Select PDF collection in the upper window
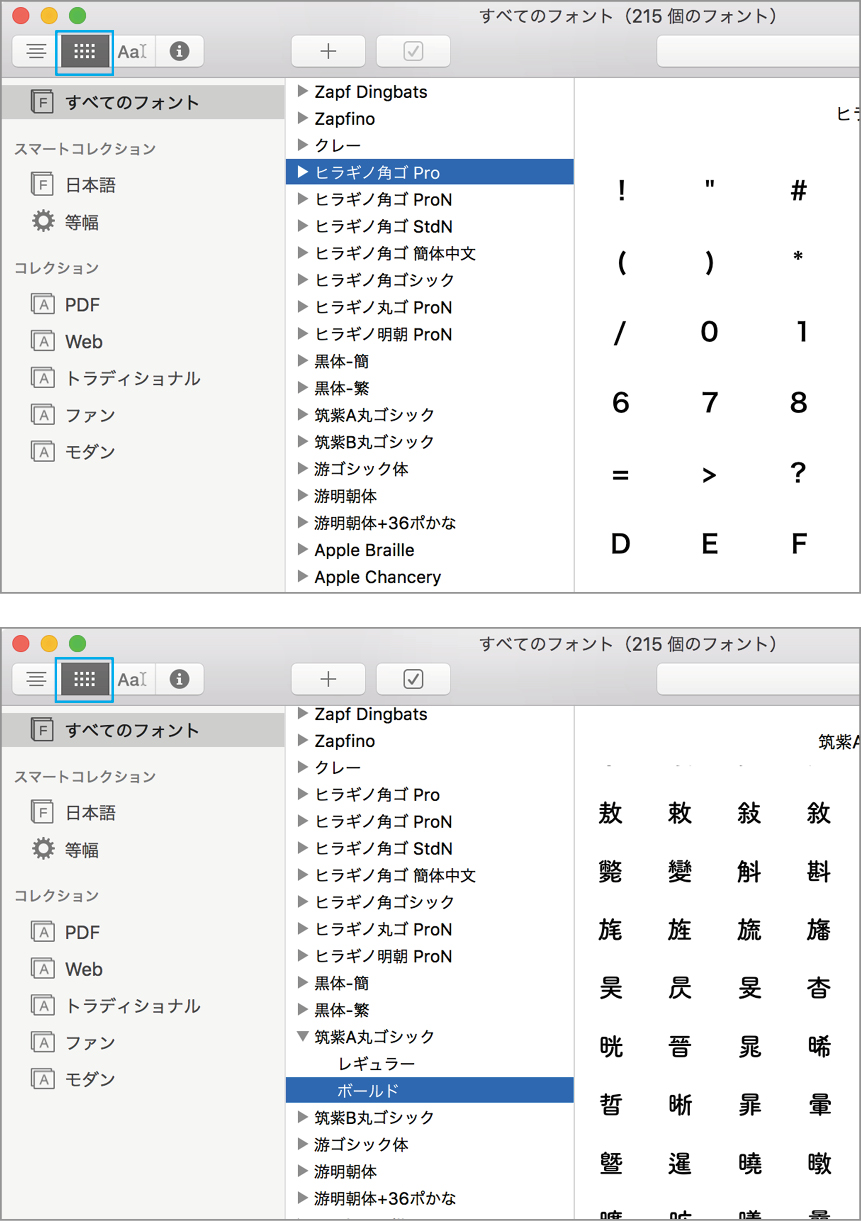The width and height of the screenshot is (861, 1221). [x=82, y=305]
